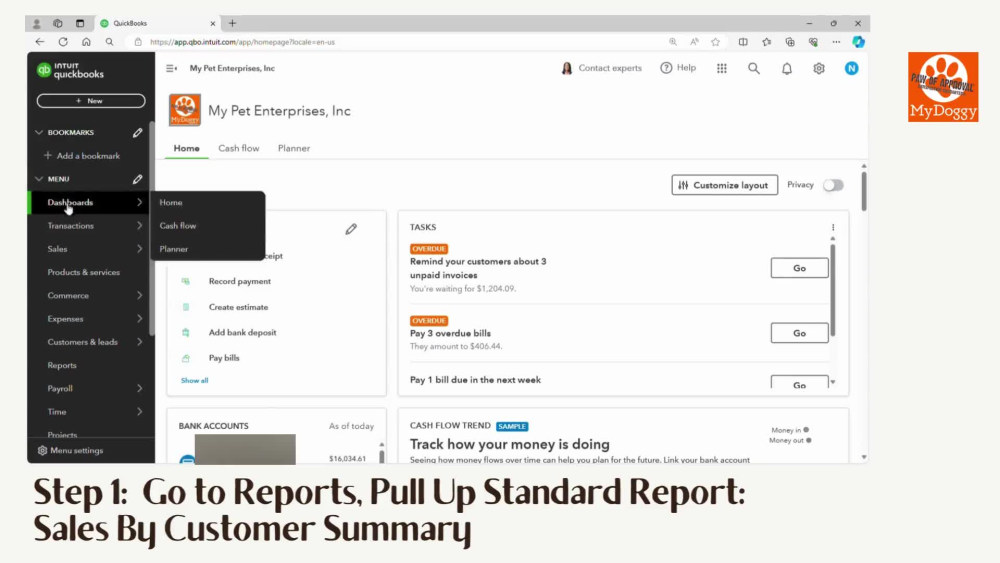Open the settings gear icon
The width and height of the screenshot is (1000, 563).
coord(819,68)
